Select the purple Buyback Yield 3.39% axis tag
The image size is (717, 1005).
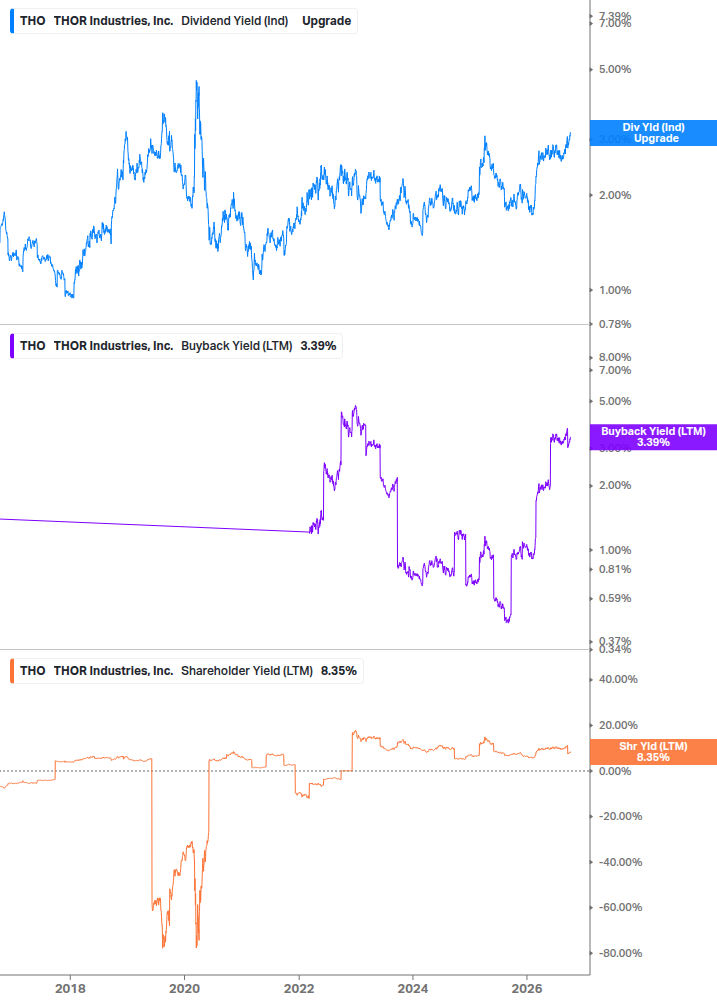click(x=653, y=437)
